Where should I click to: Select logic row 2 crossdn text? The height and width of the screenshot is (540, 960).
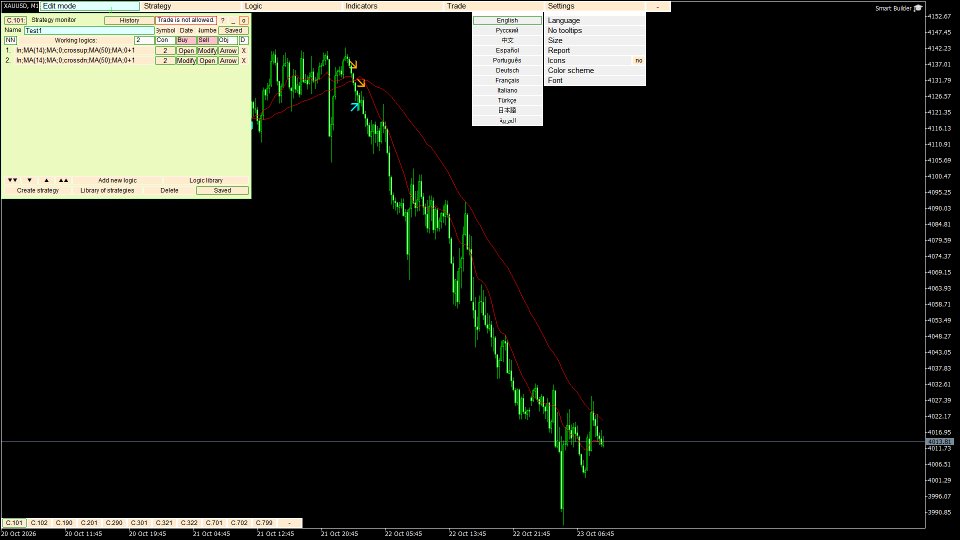click(x=75, y=61)
